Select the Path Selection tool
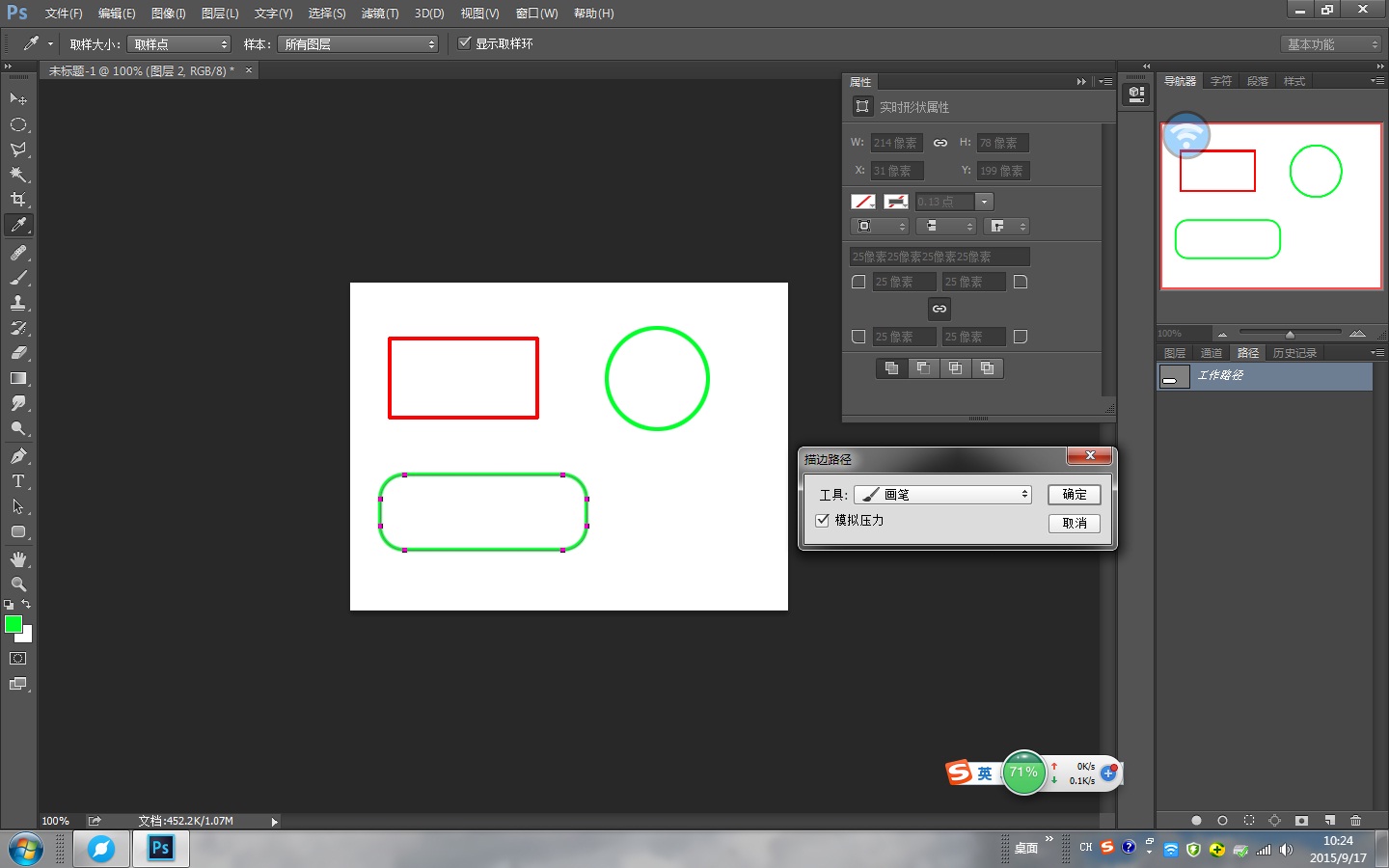This screenshot has width=1389, height=868. pyautogui.click(x=17, y=506)
